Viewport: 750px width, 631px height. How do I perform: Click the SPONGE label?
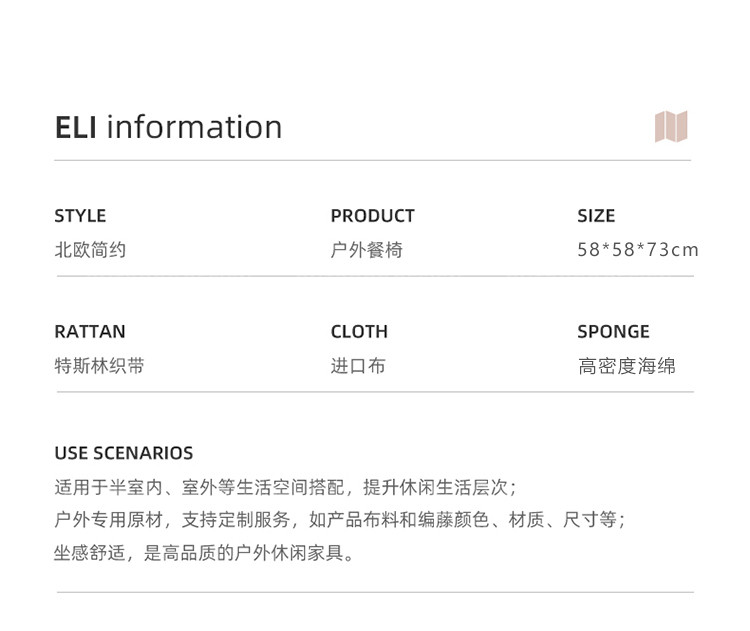[613, 332]
